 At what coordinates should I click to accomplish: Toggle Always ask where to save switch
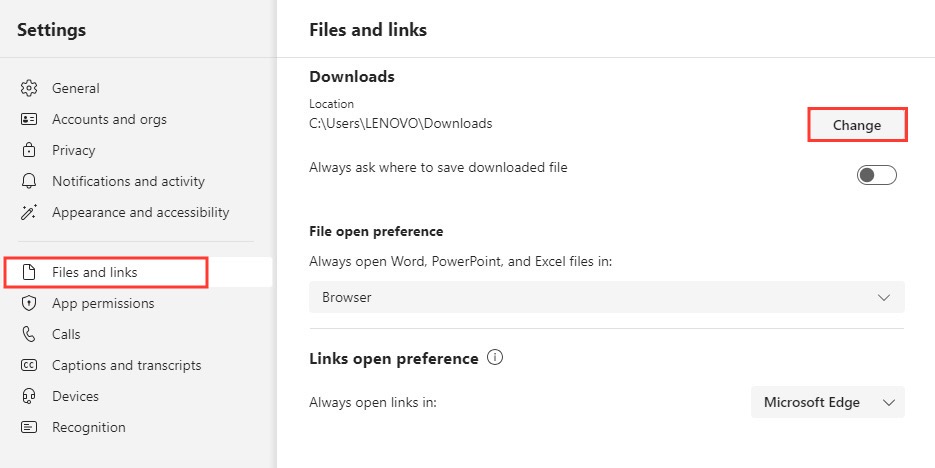click(x=877, y=175)
